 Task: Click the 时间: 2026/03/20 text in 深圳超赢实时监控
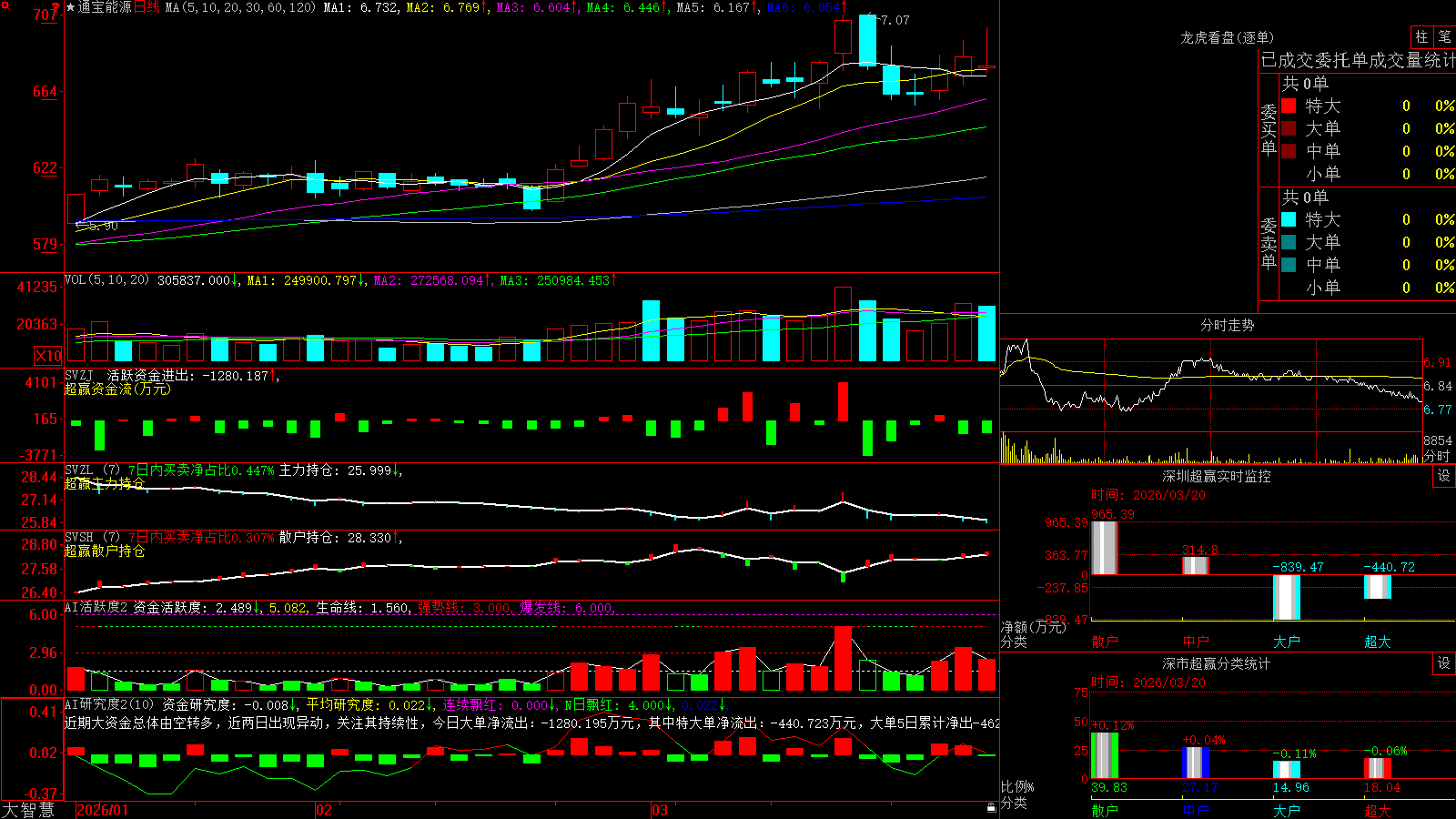click(1148, 495)
